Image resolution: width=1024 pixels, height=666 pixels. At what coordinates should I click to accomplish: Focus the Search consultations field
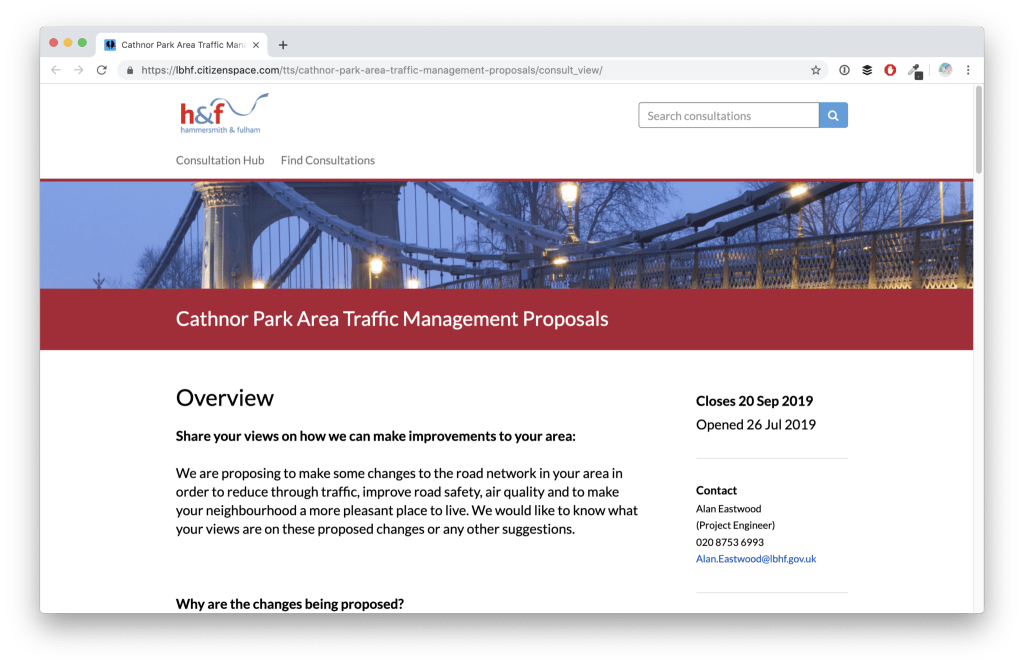click(x=729, y=116)
